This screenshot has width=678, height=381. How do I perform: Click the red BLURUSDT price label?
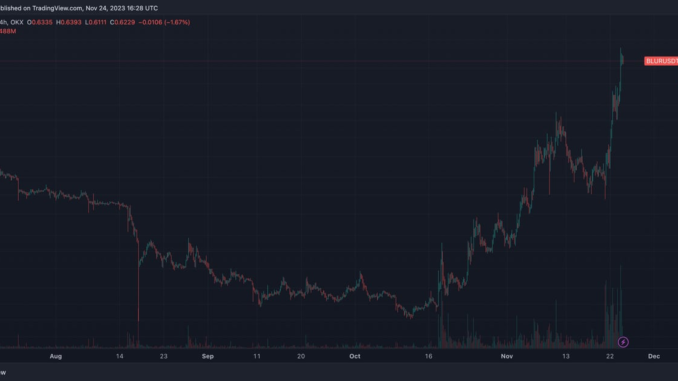(x=661, y=61)
